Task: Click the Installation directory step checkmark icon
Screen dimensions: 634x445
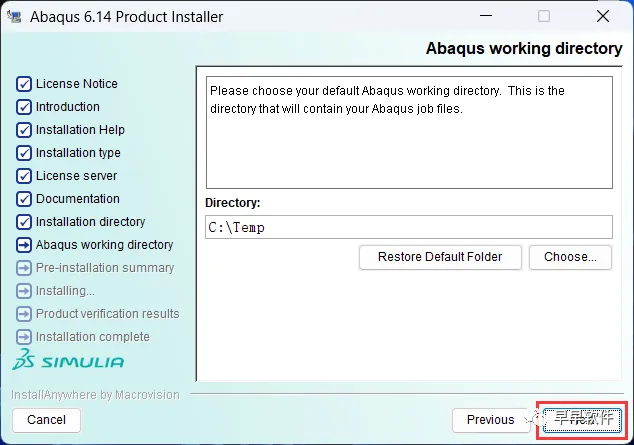Action: 24,222
